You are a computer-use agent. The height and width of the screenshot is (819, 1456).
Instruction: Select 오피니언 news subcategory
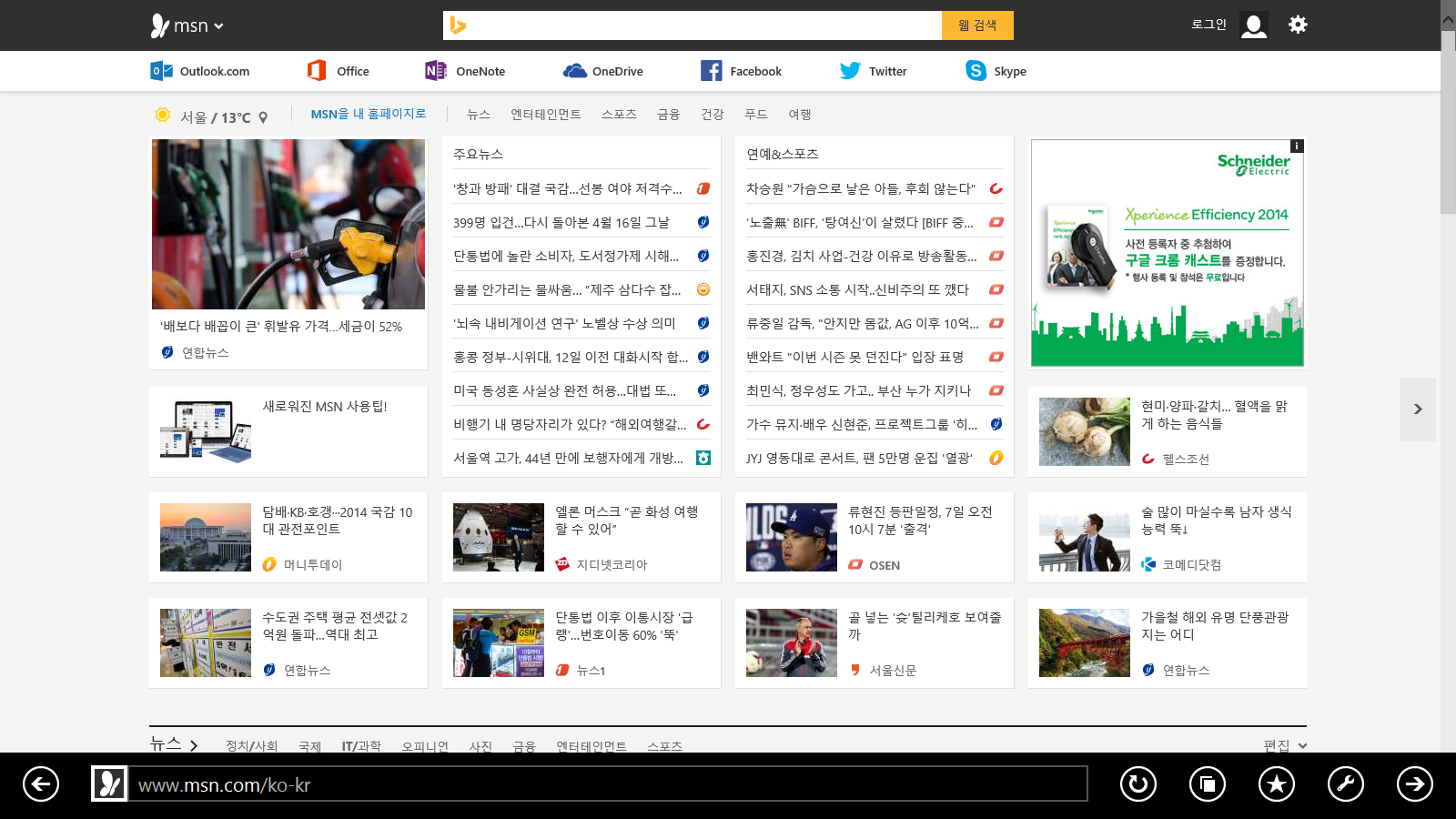[425, 746]
